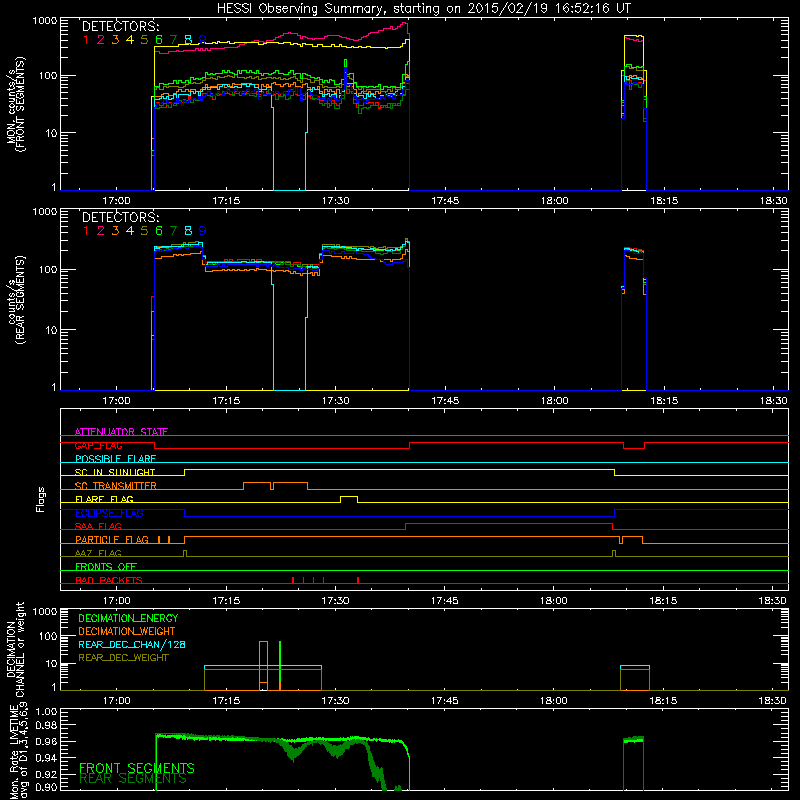Pick detector 7 in rear segments legend

pyautogui.click(x=173, y=231)
